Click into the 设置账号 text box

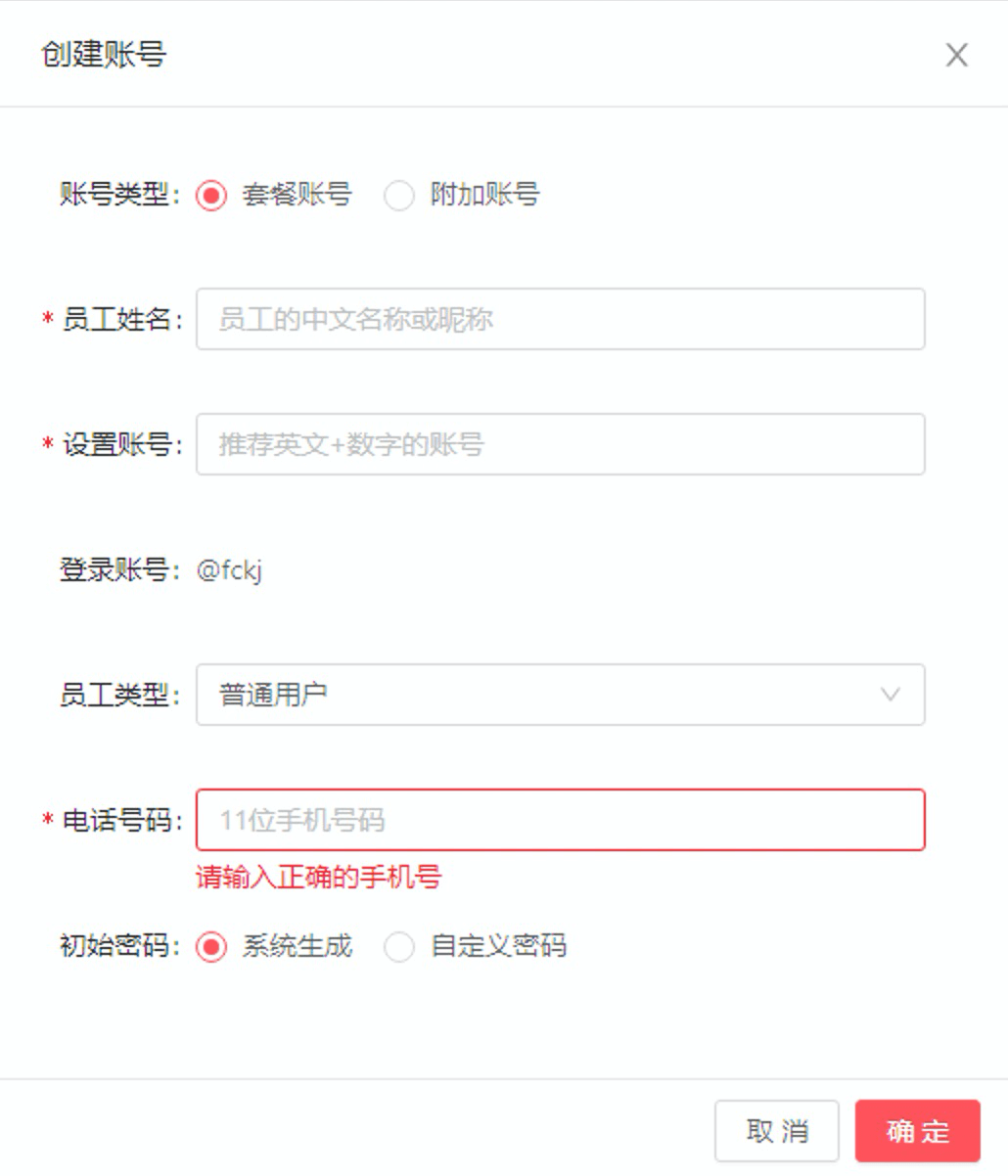pyautogui.click(x=561, y=444)
